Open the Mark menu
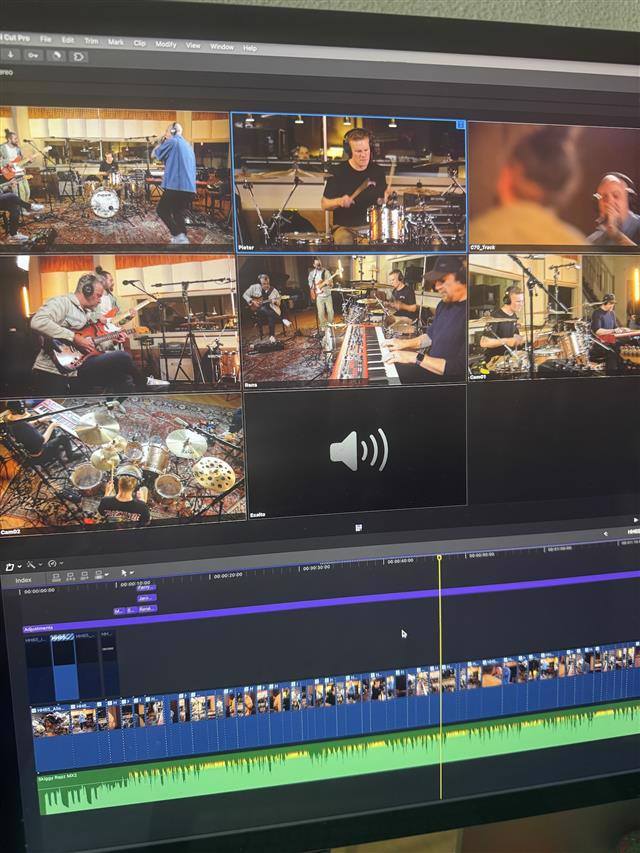 [115, 42]
